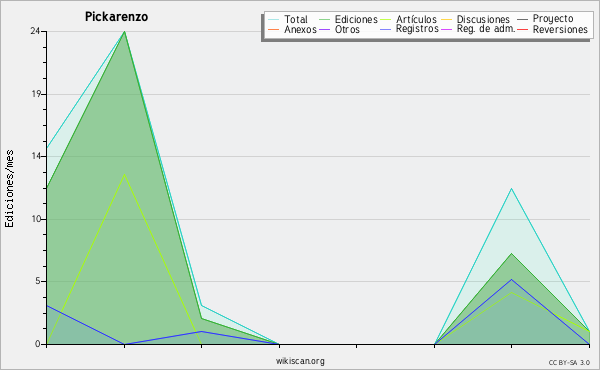Click the 24 value on the y-axis

pos(36,31)
